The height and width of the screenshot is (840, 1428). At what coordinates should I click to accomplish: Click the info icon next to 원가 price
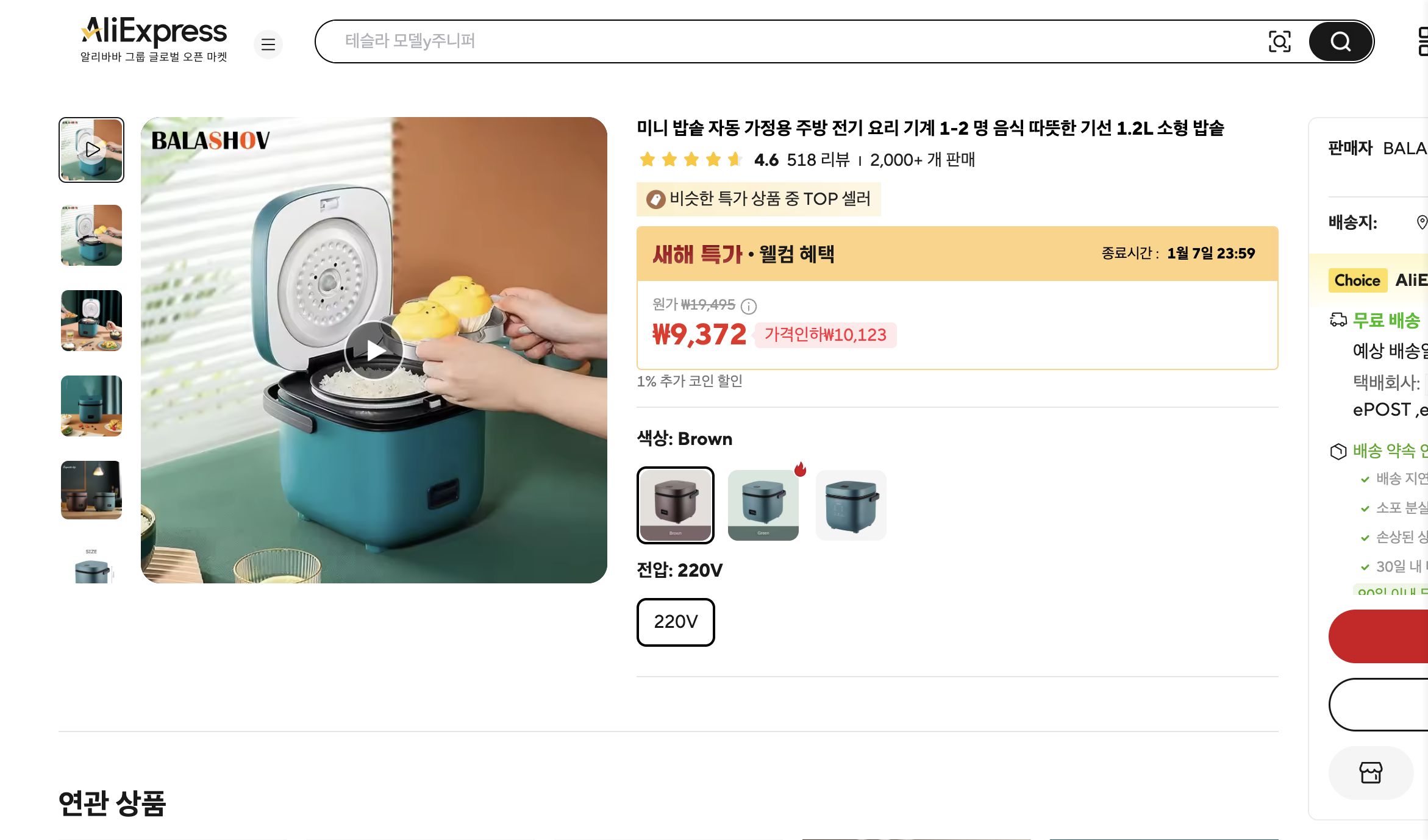[x=748, y=307]
